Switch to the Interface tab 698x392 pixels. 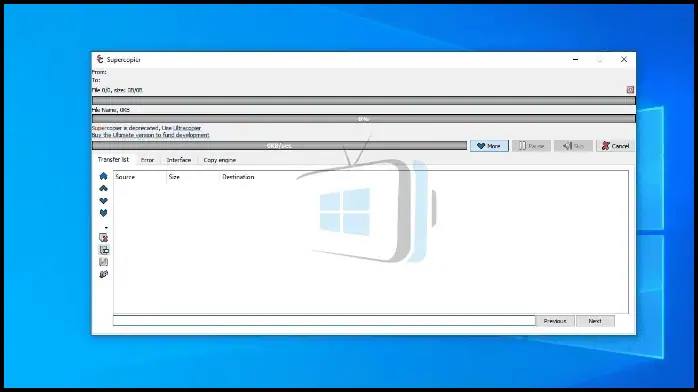(x=179, y=160)
